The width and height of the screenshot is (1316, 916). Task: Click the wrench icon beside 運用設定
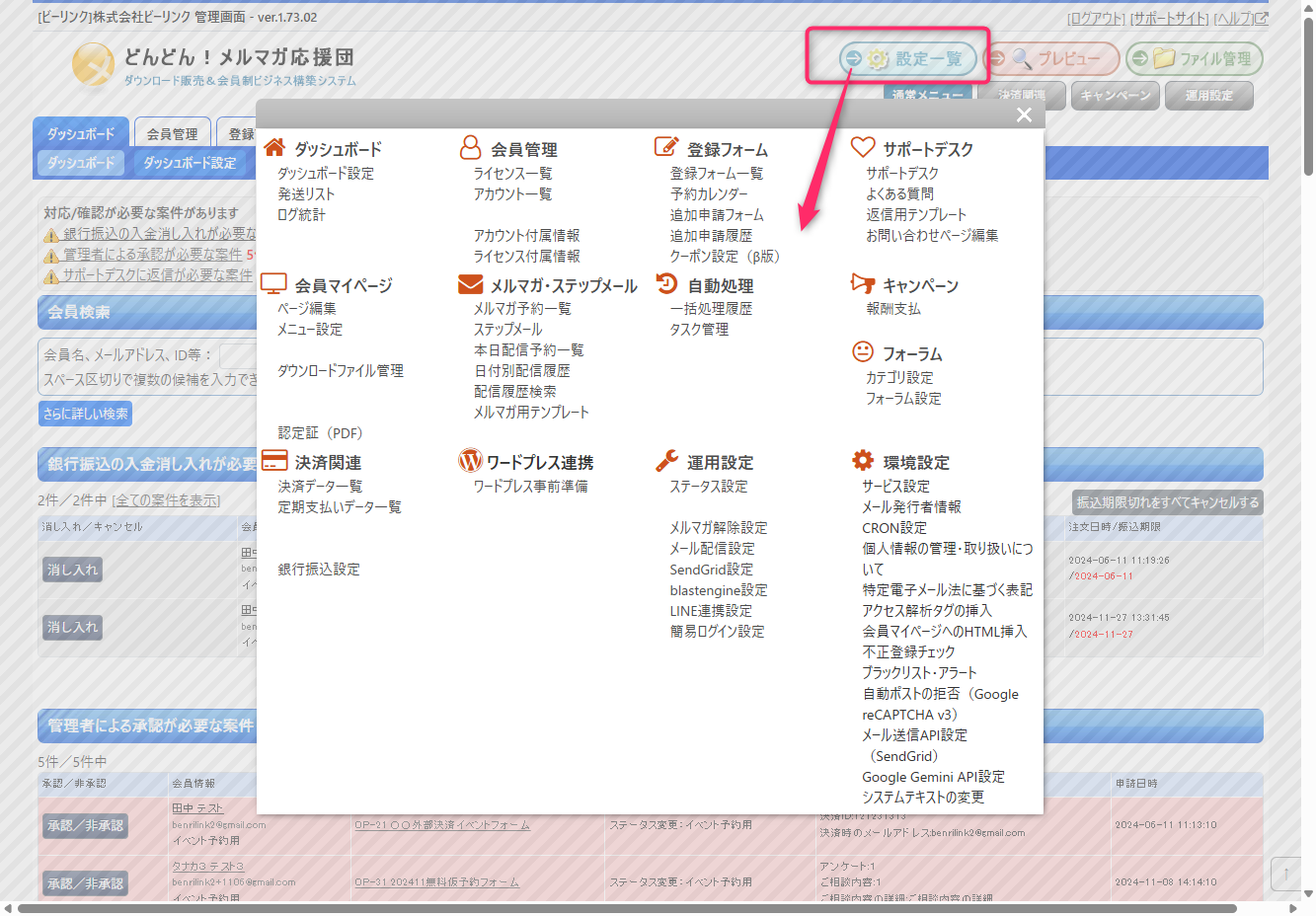(667, 461)
